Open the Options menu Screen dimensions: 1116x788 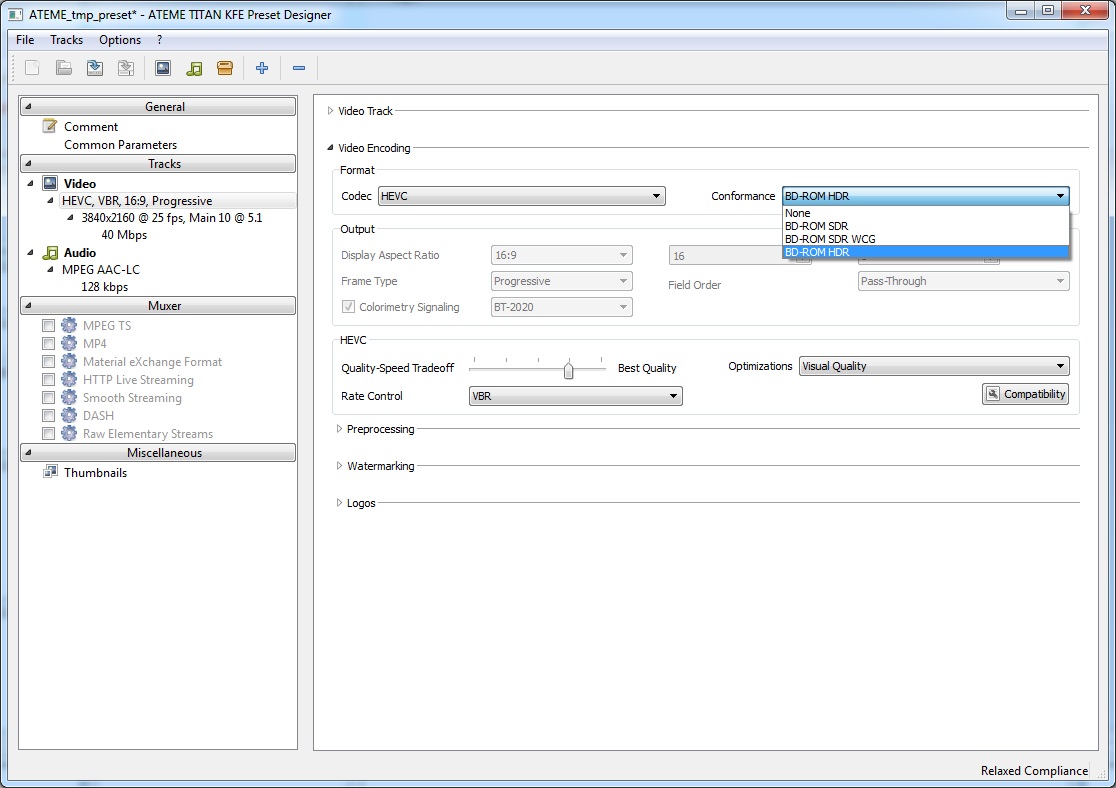(x=119, y=40)
